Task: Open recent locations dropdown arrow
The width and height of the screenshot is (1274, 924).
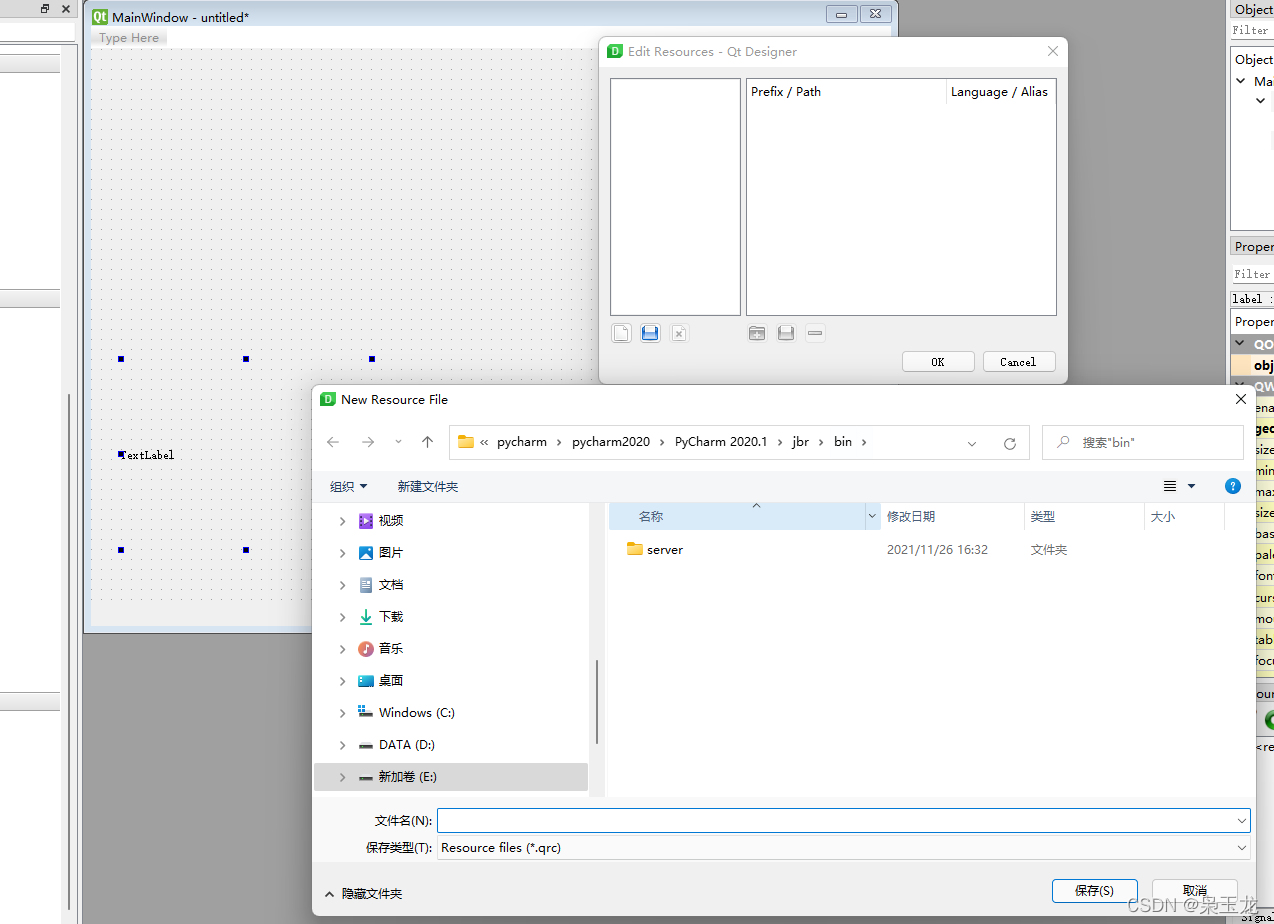Action: coord(398,442)
